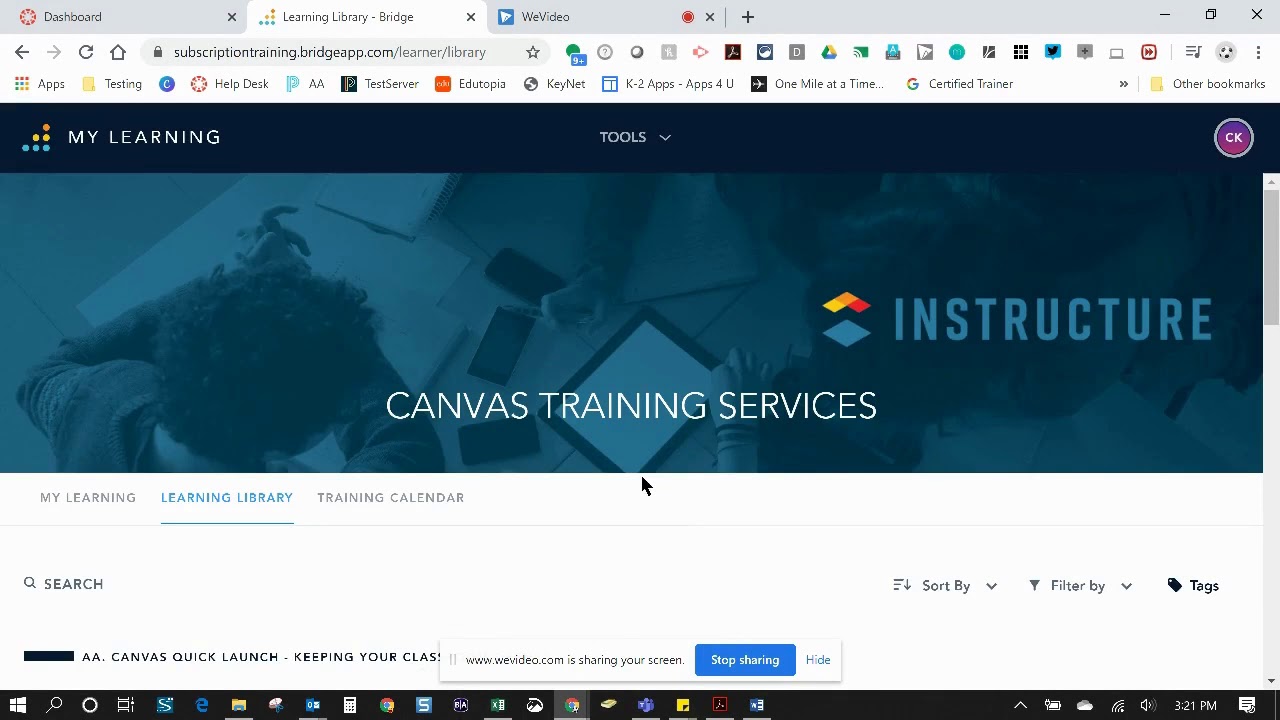1280x720 pixels.
Task: Open the K-2 Apps - Apps 4 U bookmark
Action: coord(668,84)
